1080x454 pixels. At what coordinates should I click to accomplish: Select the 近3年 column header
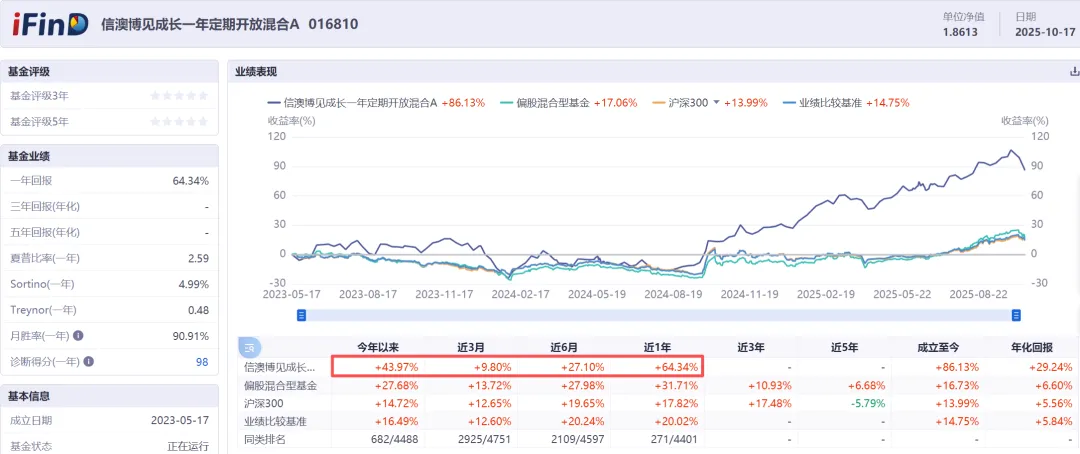coord(752,347)
